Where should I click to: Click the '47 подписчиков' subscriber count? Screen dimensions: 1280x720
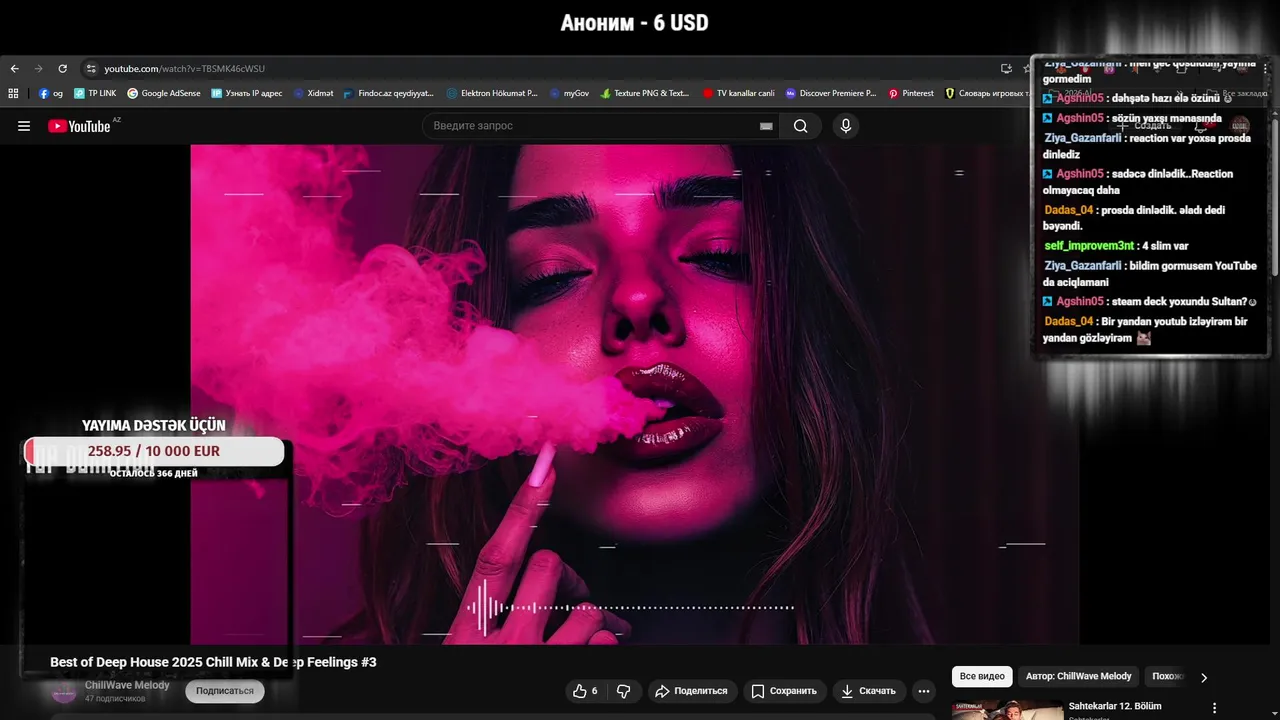click(x=115, y=698)
